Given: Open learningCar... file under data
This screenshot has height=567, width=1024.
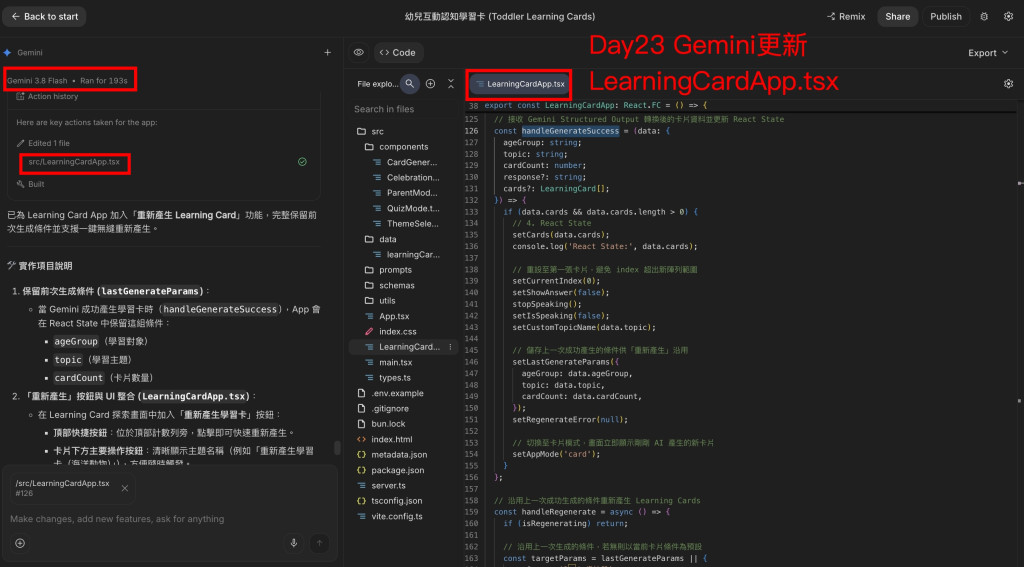Looking at the screenshot, I should [406, 255].
